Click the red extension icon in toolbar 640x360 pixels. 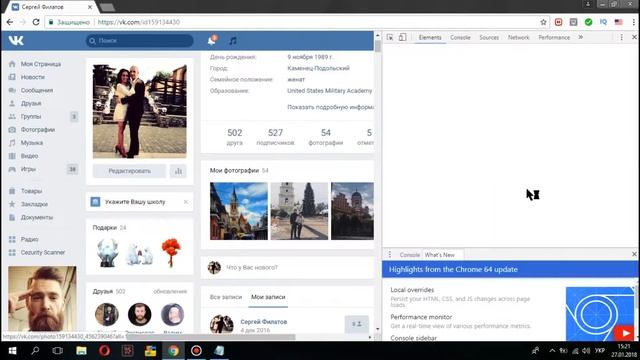point(558,22)
